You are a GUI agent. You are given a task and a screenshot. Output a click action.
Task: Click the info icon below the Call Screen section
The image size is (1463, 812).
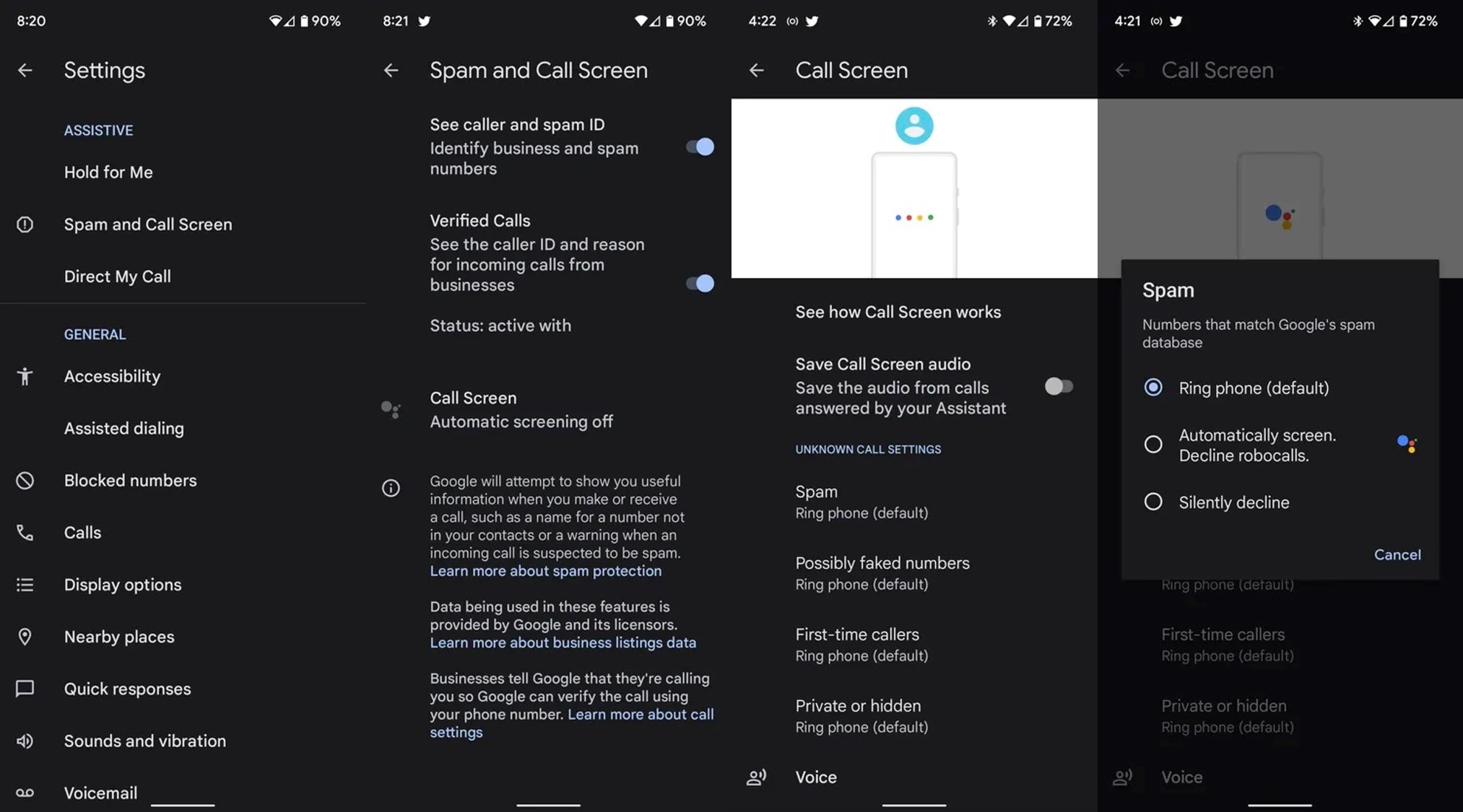pyautogui.click(x=391, y=489)
